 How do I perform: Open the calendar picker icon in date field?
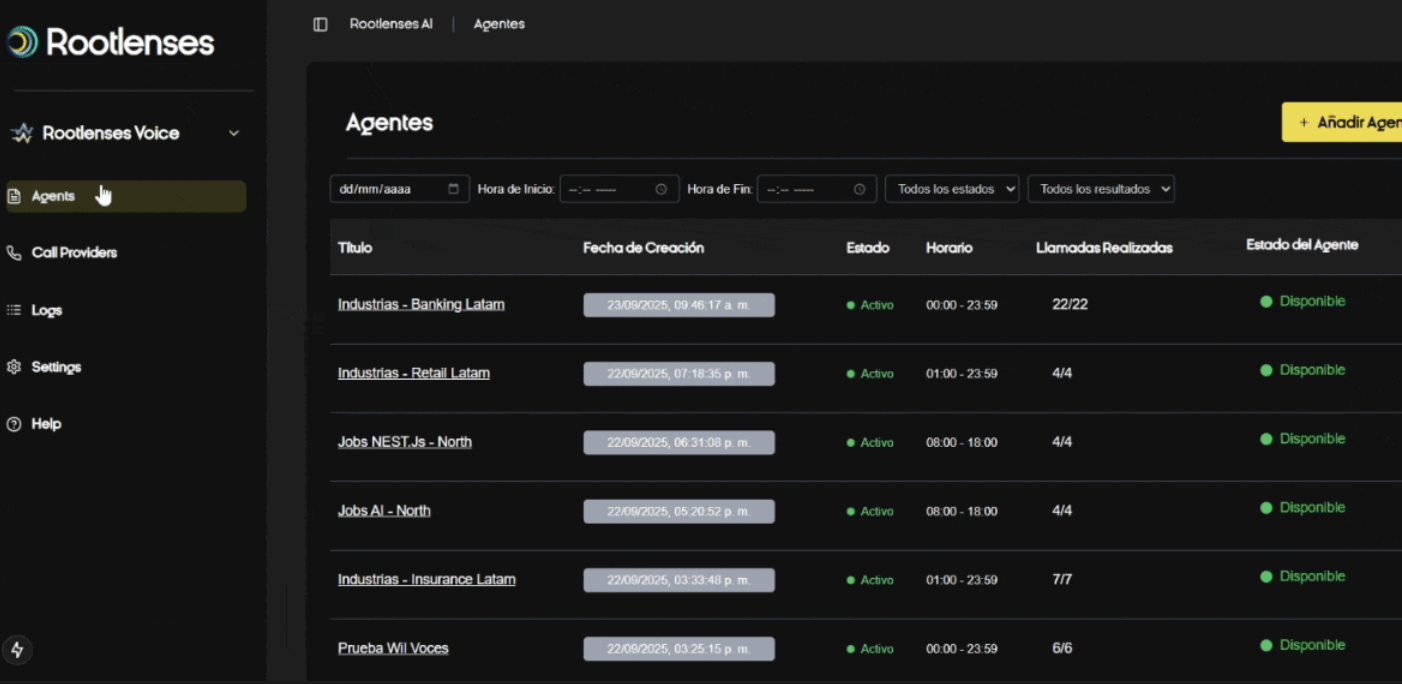(x=453, y=189)
